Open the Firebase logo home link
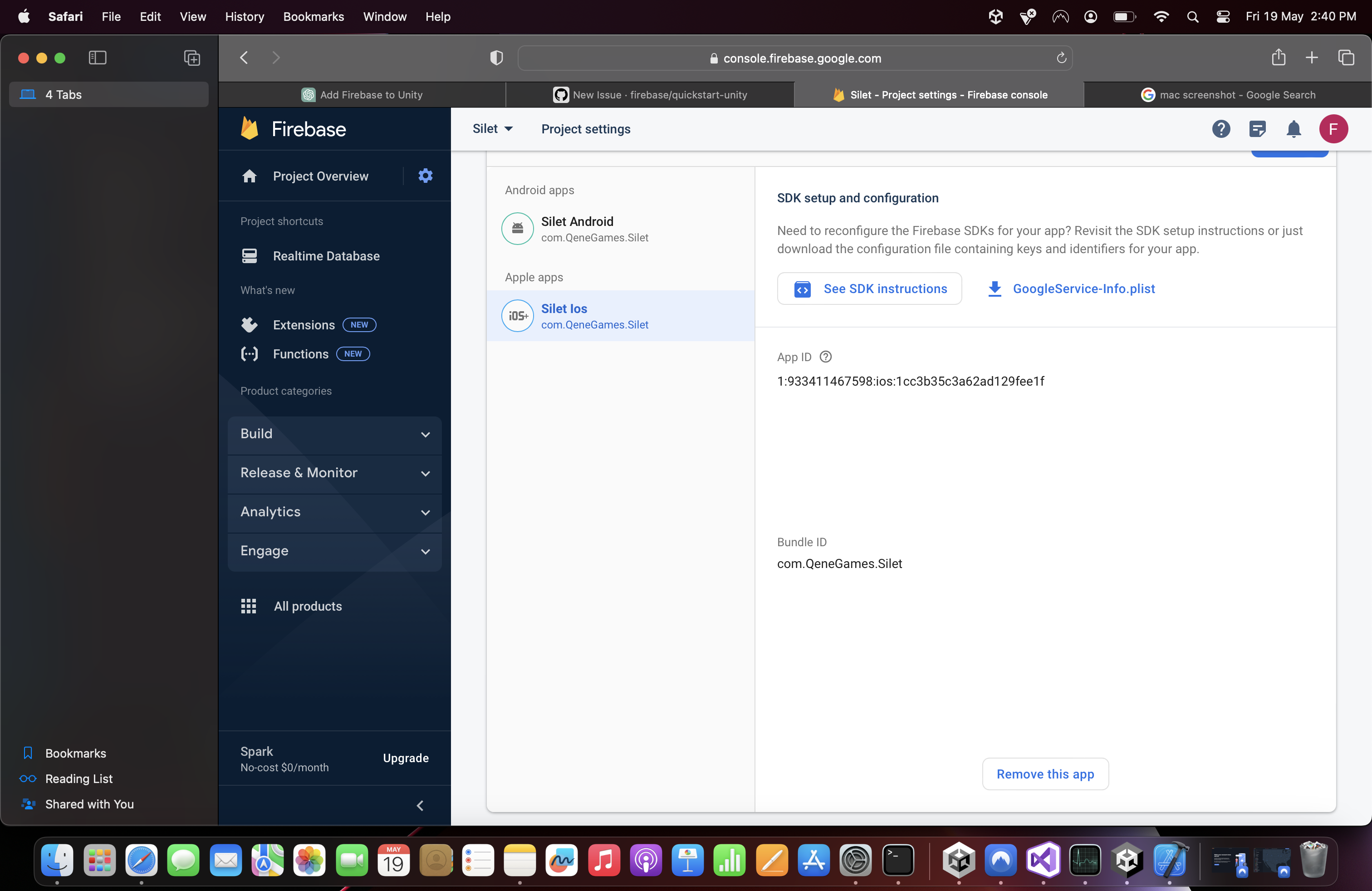 click(x=293, y=128)
